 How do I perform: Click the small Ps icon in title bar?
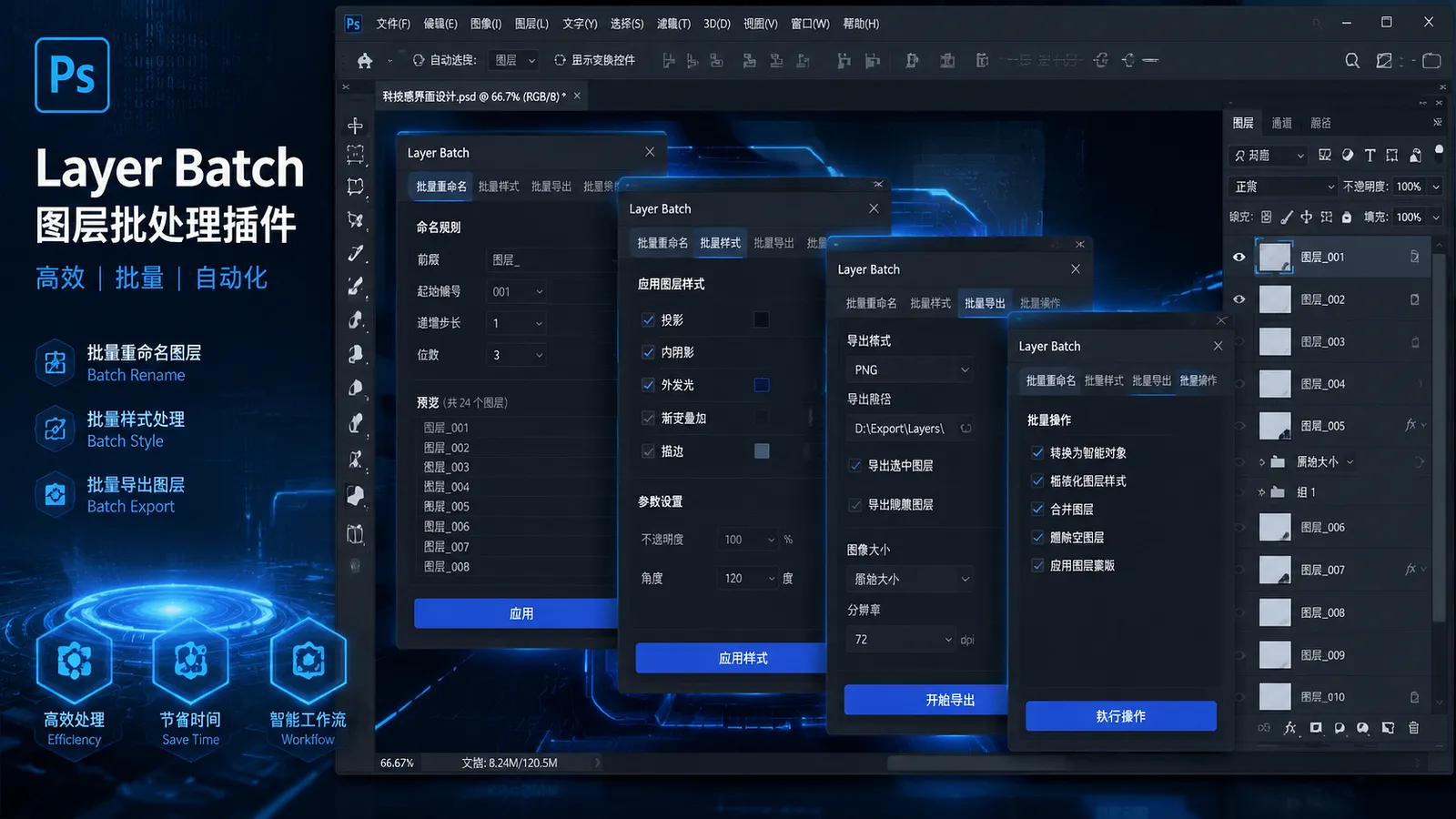[x=353, y=24]
